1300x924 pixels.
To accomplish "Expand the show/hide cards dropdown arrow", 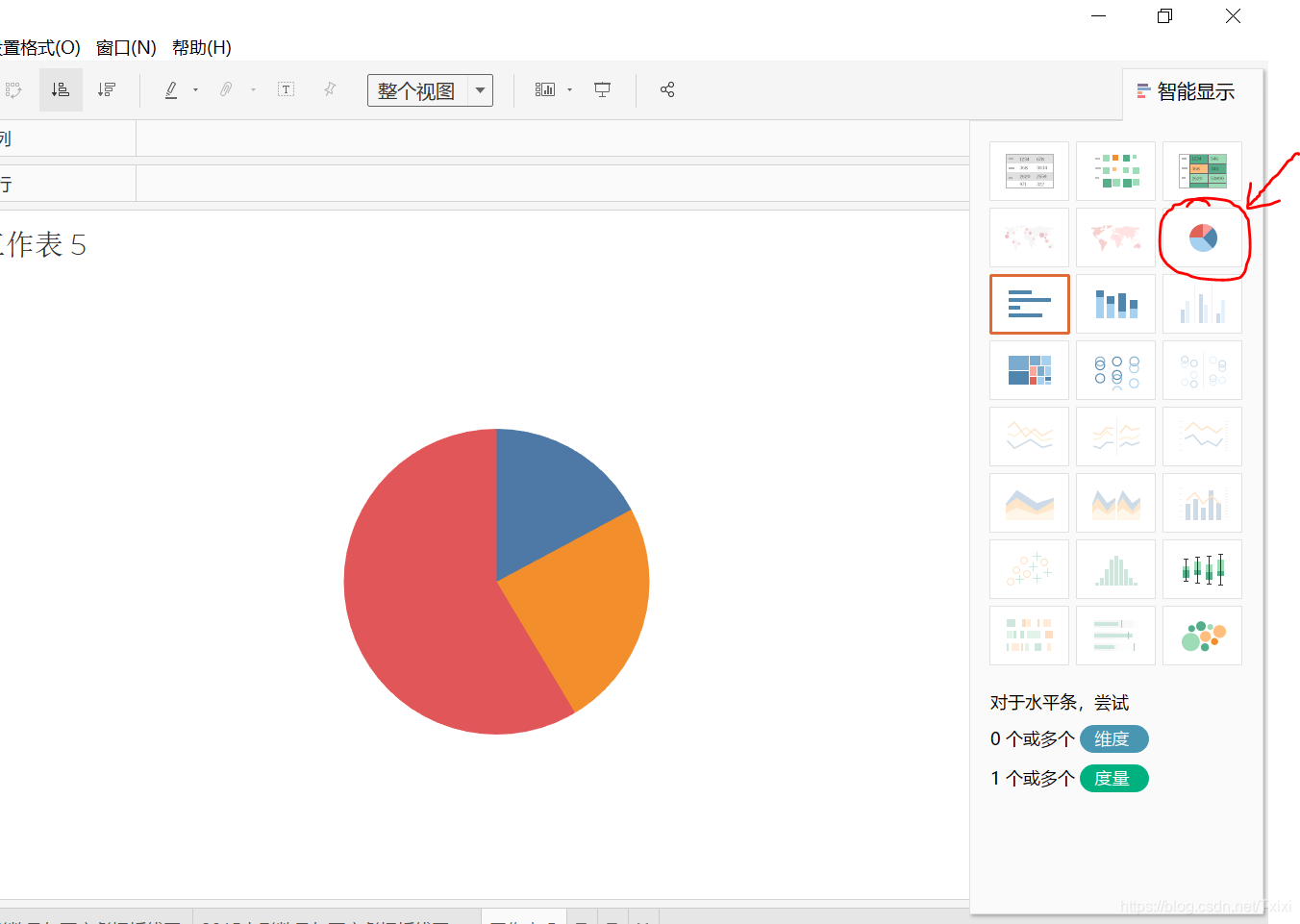I will pos(569,90).
